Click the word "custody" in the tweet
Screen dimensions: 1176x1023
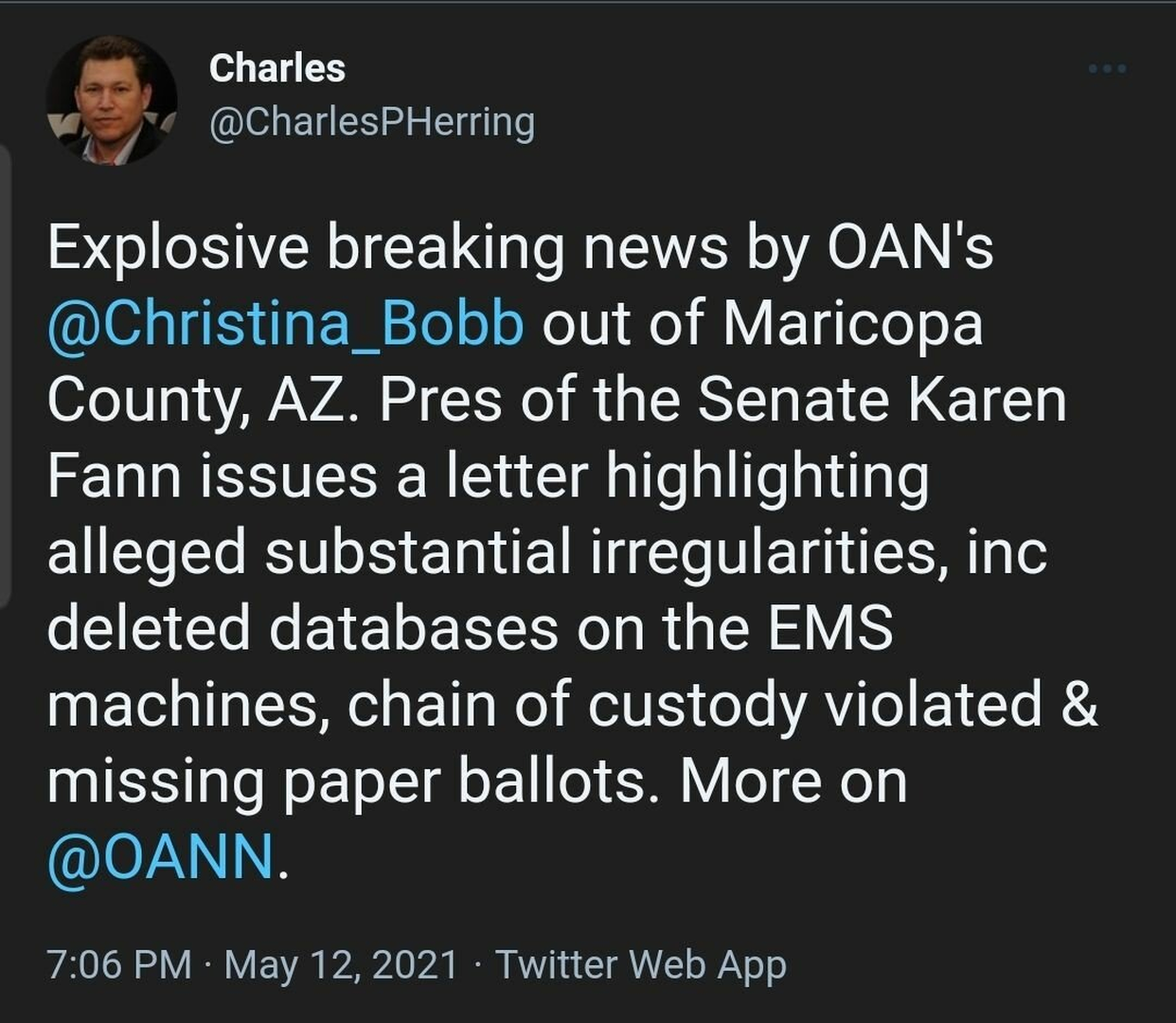pyautogui.click(x=696, y=704)
